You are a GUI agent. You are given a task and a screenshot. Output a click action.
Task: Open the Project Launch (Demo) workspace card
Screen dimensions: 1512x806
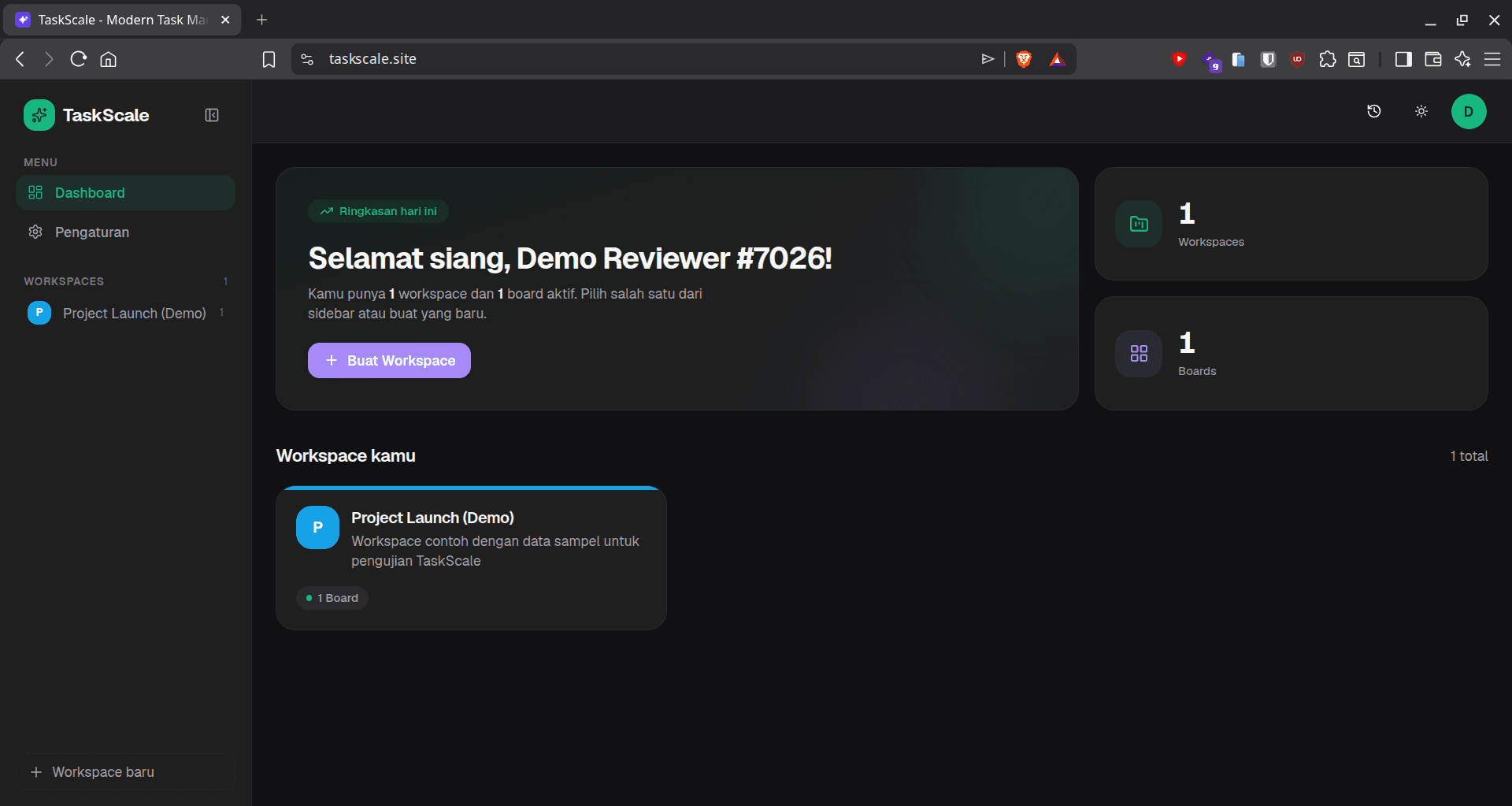tap(471, 558)
